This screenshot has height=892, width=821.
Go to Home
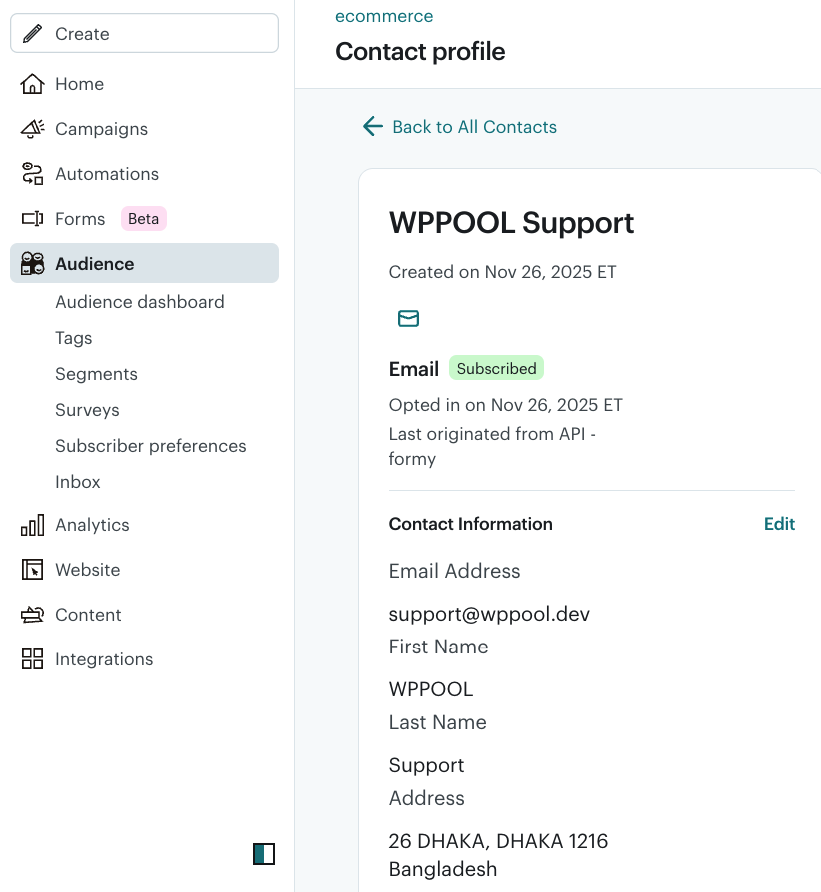80,84
